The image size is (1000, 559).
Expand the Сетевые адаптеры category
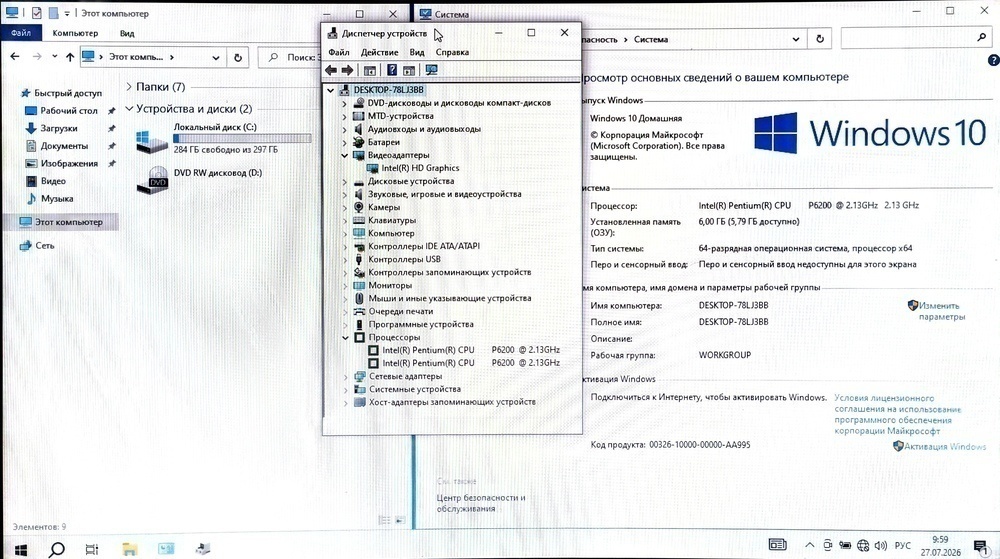[345, 377]
